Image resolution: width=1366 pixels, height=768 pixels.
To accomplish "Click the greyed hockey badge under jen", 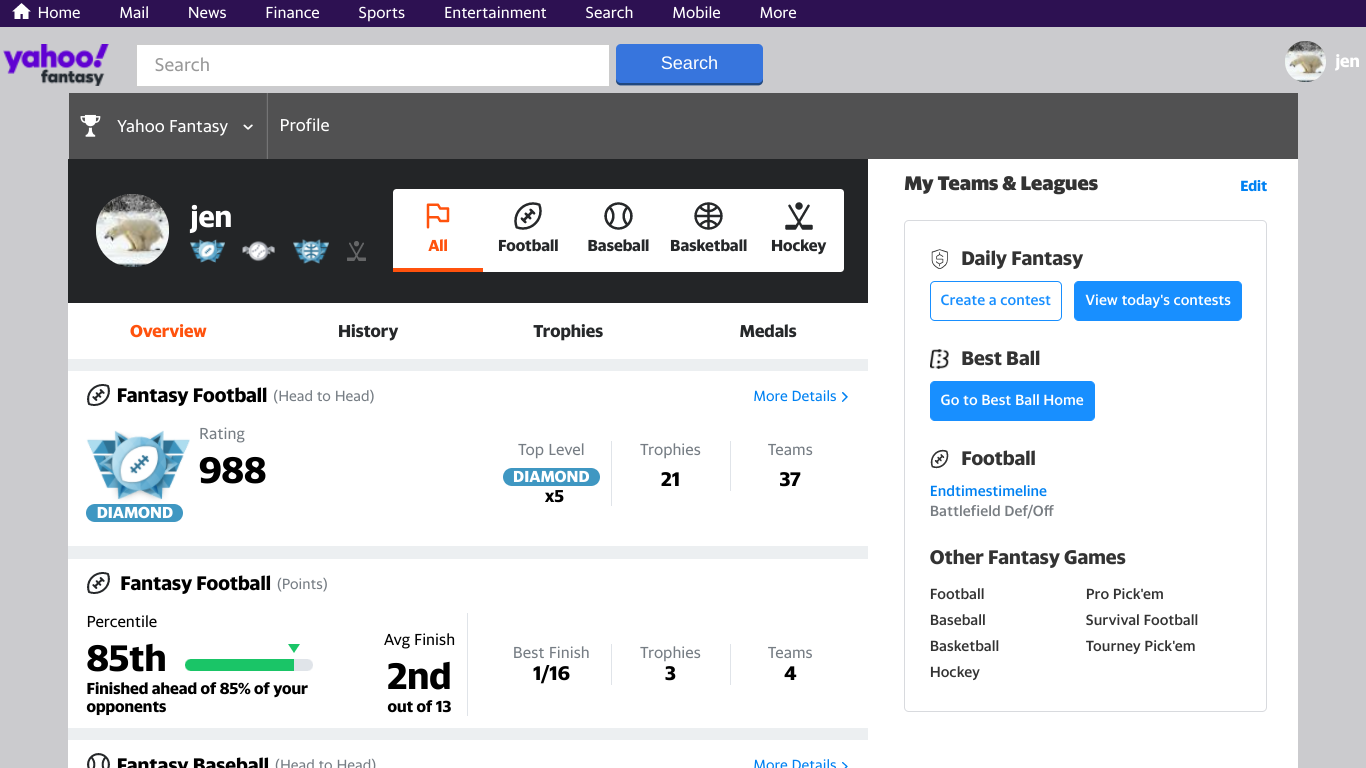I will [357, 251].
